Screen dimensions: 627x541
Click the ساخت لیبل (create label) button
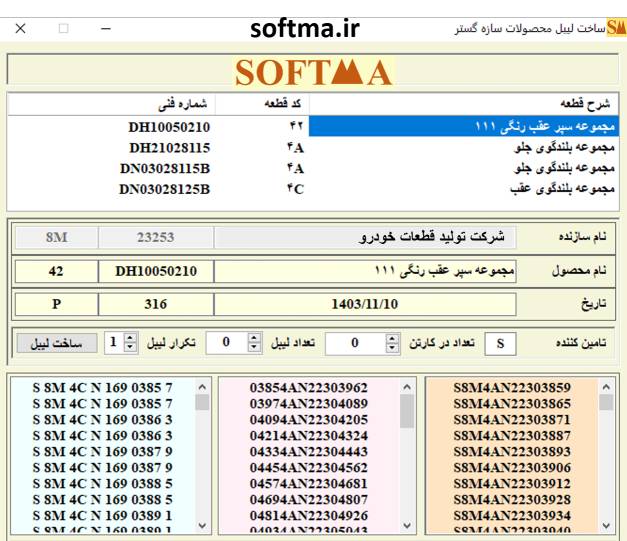(x=56, y=343)
